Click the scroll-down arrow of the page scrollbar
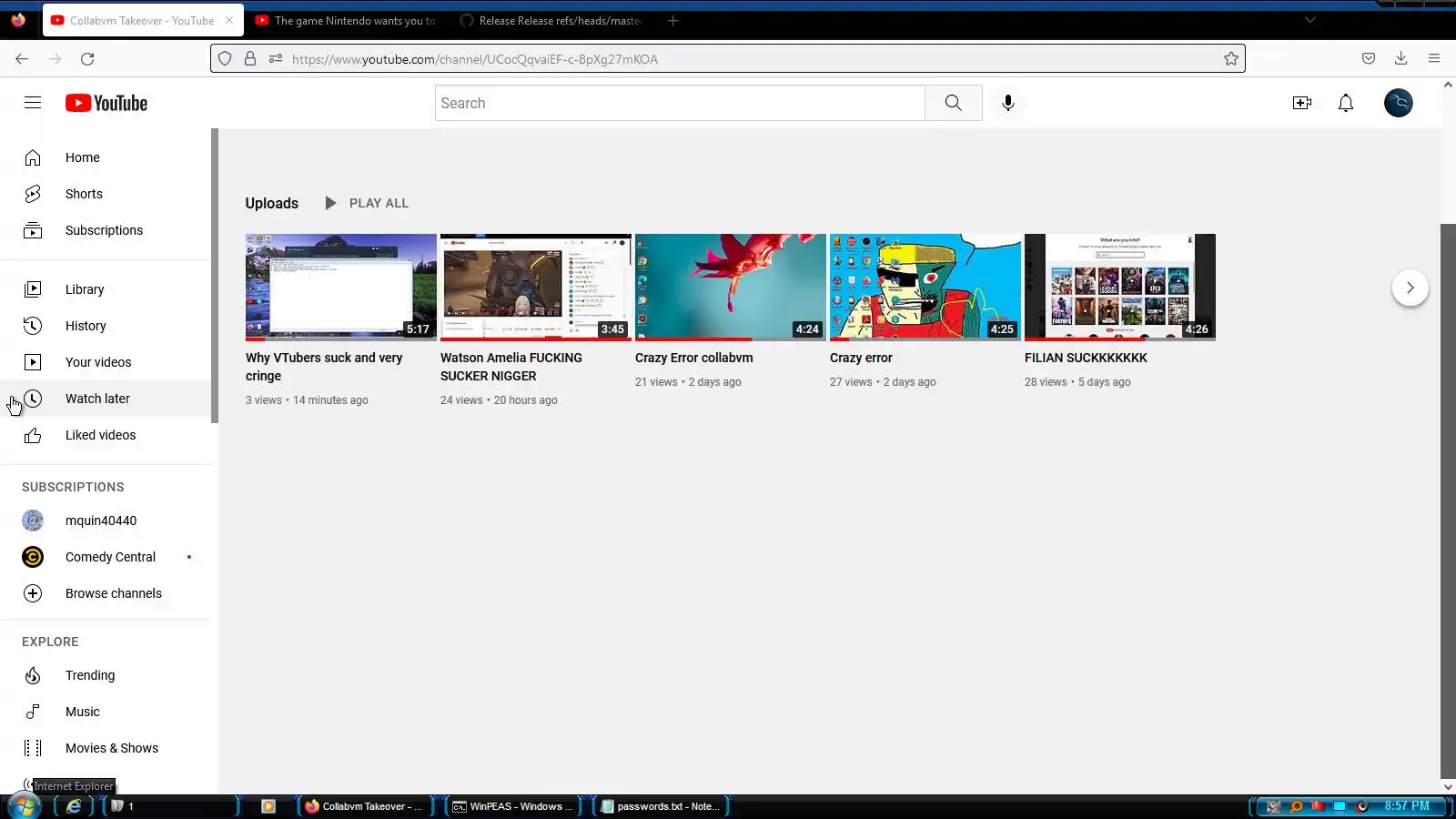This screenshot has width=1456, height=819. 1448,787
